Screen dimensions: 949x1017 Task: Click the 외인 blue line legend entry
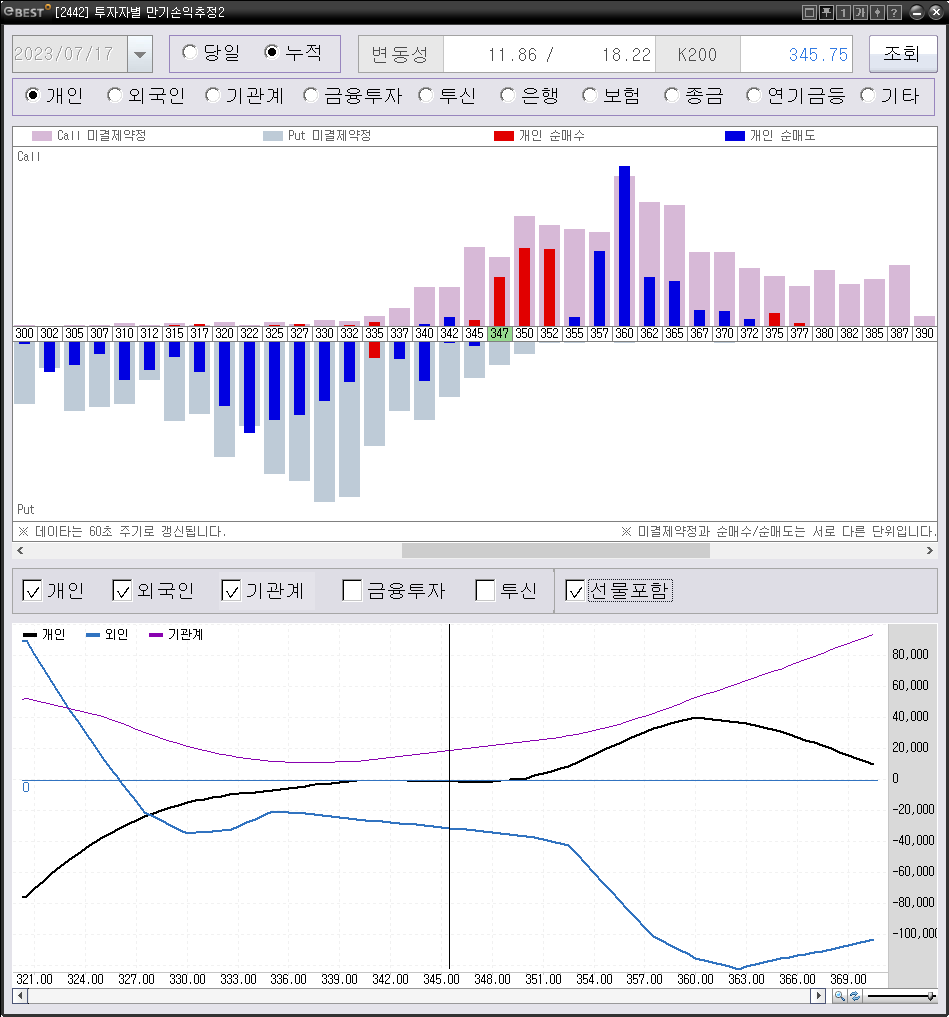(x=107, y=634)
